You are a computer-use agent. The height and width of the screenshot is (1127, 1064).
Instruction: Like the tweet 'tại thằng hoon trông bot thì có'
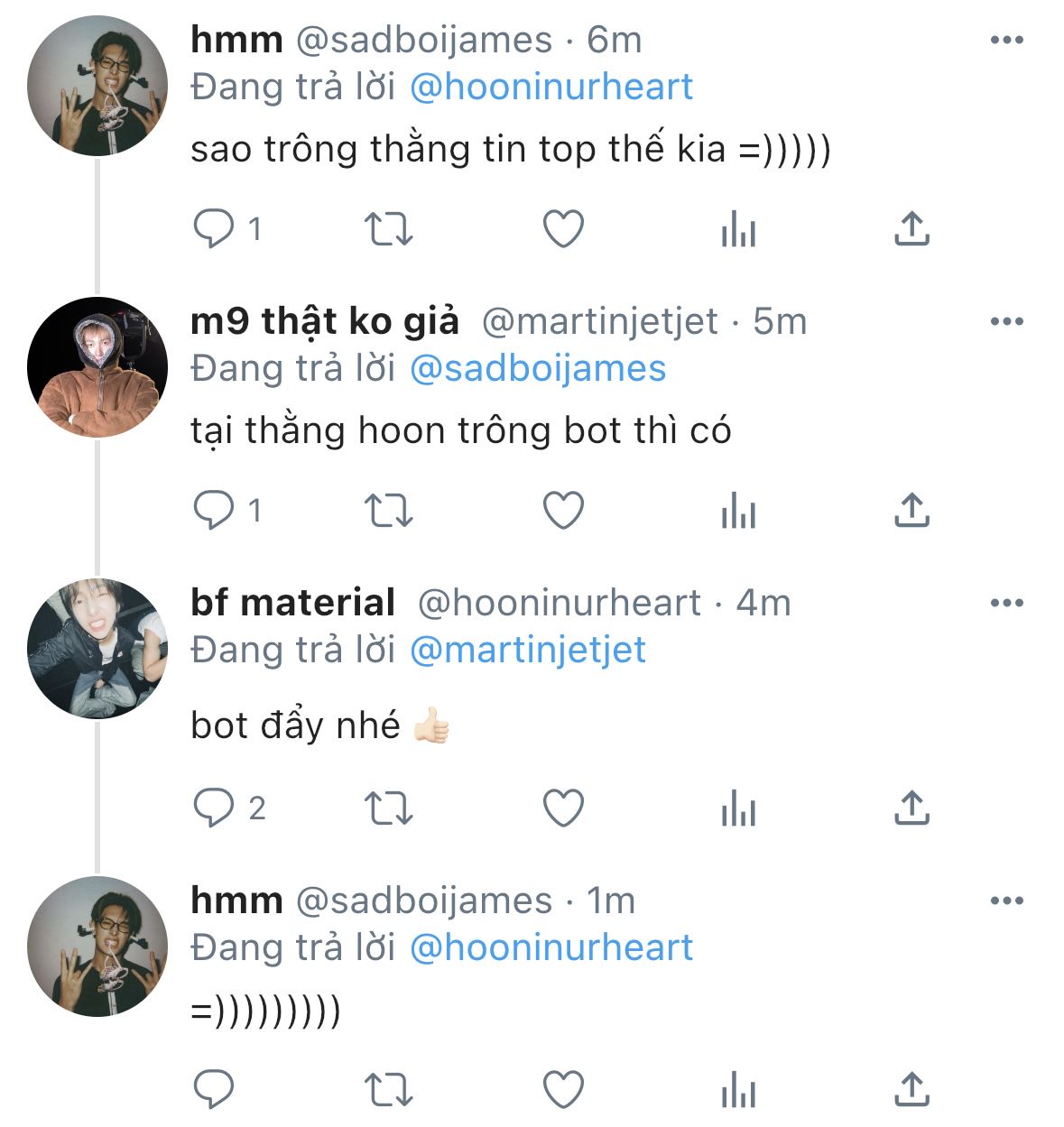pyautogui.click(x=563, y=511)
